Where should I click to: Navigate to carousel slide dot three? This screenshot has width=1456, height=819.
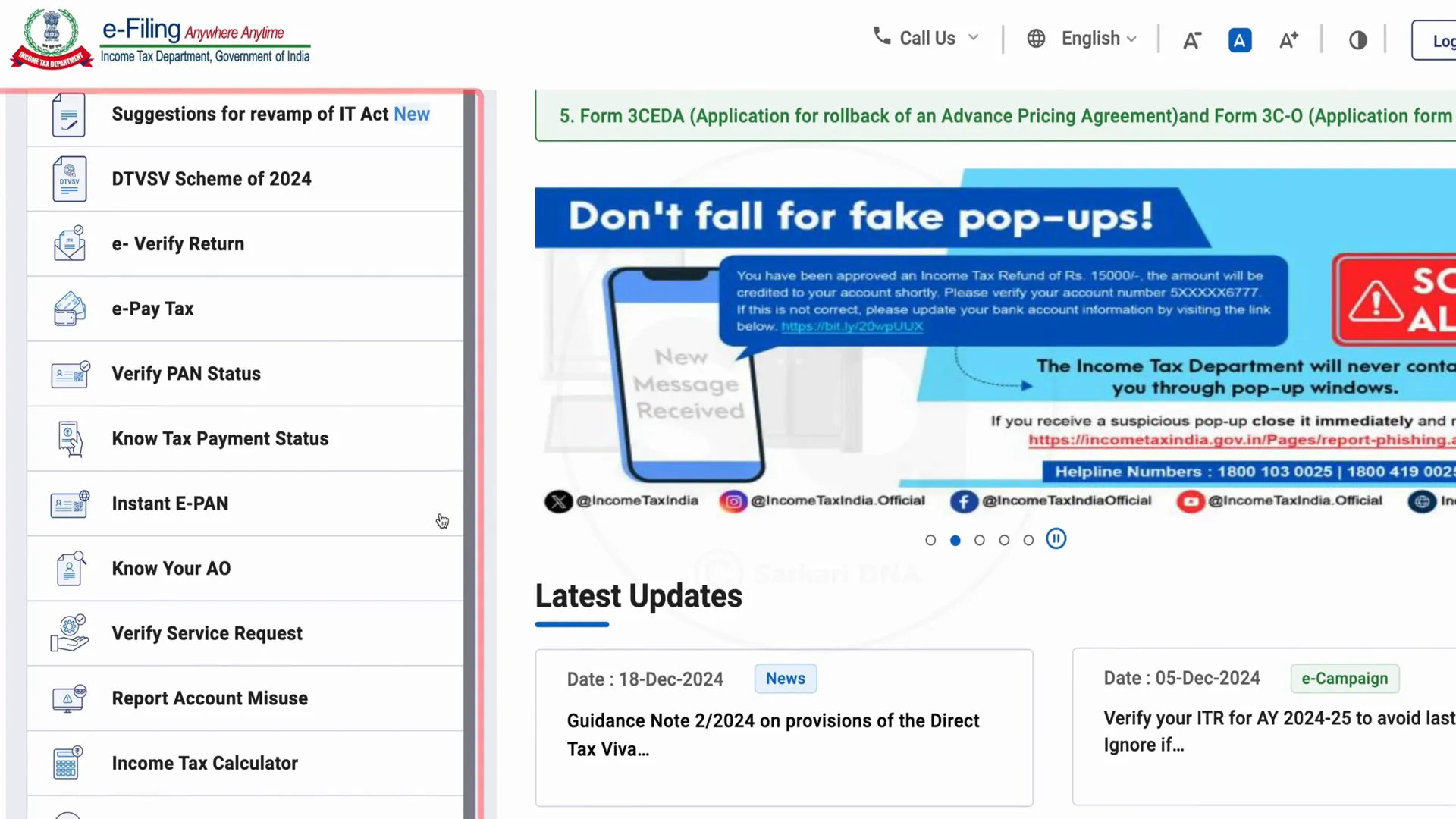979,540
